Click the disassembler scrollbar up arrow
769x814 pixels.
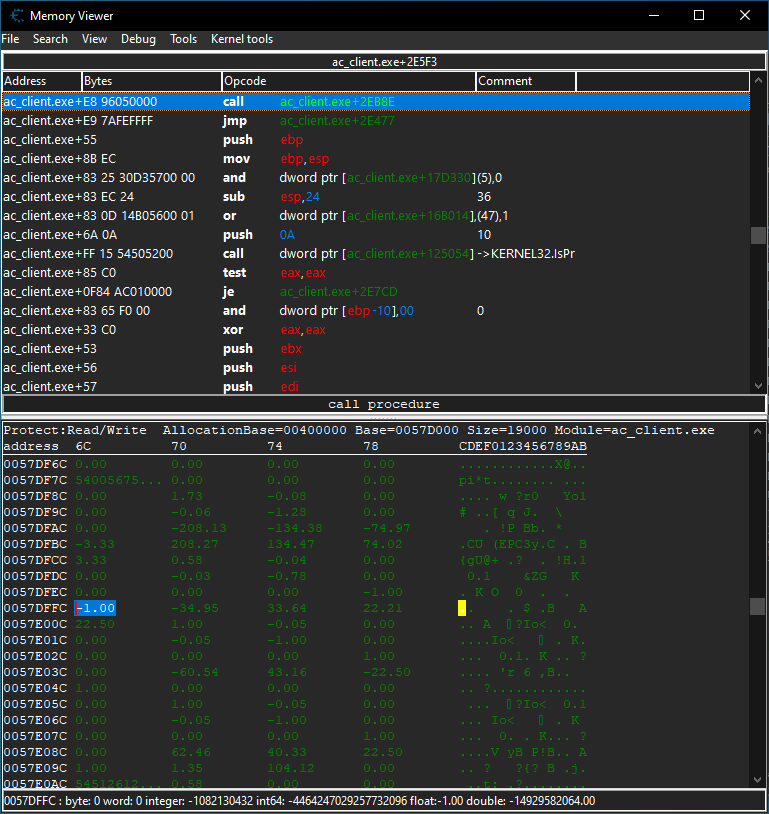coord(758,81)
